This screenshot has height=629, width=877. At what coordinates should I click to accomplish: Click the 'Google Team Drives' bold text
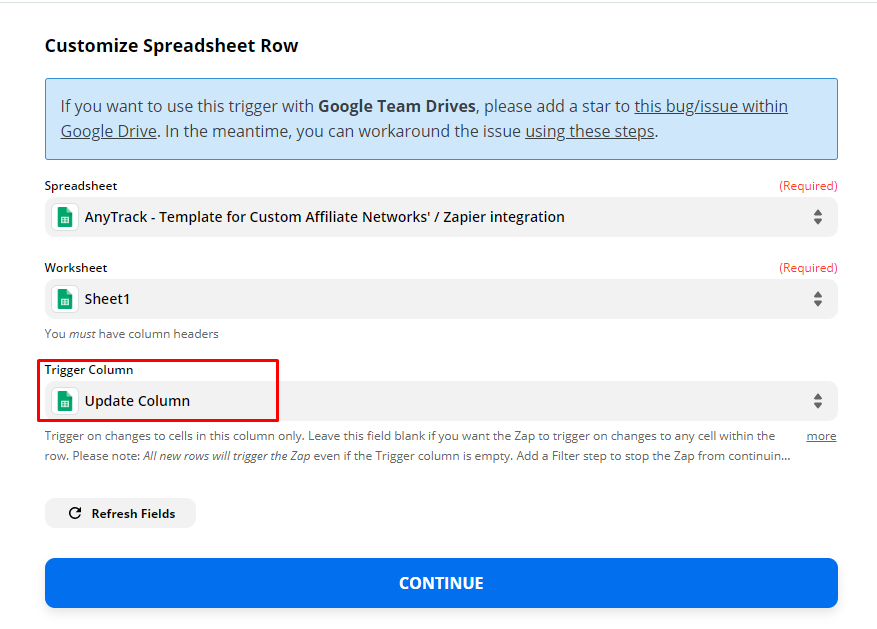(x=397, y=106)
